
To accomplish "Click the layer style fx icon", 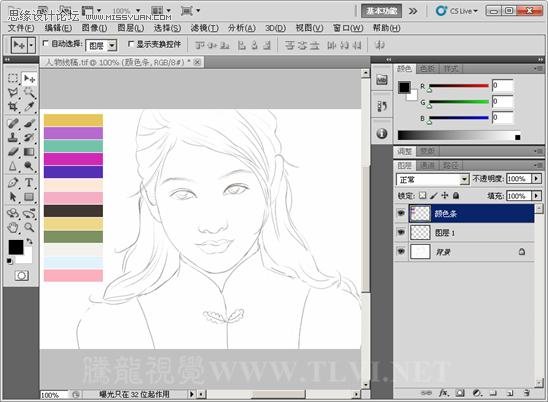I will pos(444,393).
